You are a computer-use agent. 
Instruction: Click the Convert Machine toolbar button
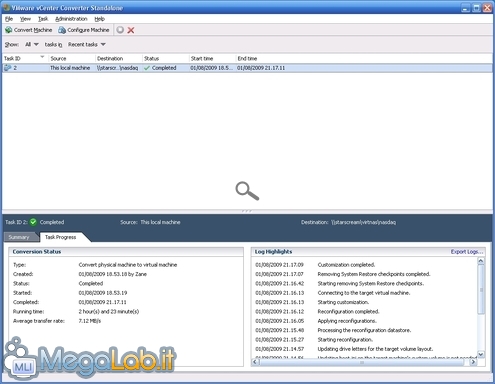(x=29, y=30)
